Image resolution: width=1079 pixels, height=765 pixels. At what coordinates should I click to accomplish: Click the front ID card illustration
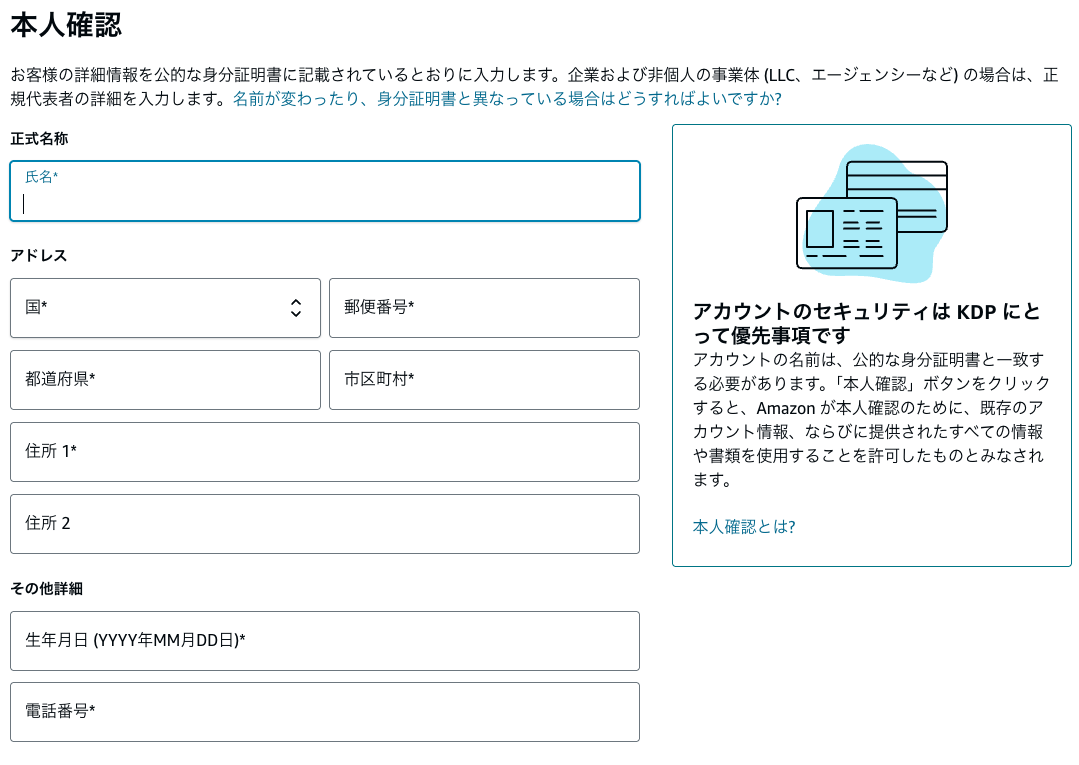pos(846,233)
